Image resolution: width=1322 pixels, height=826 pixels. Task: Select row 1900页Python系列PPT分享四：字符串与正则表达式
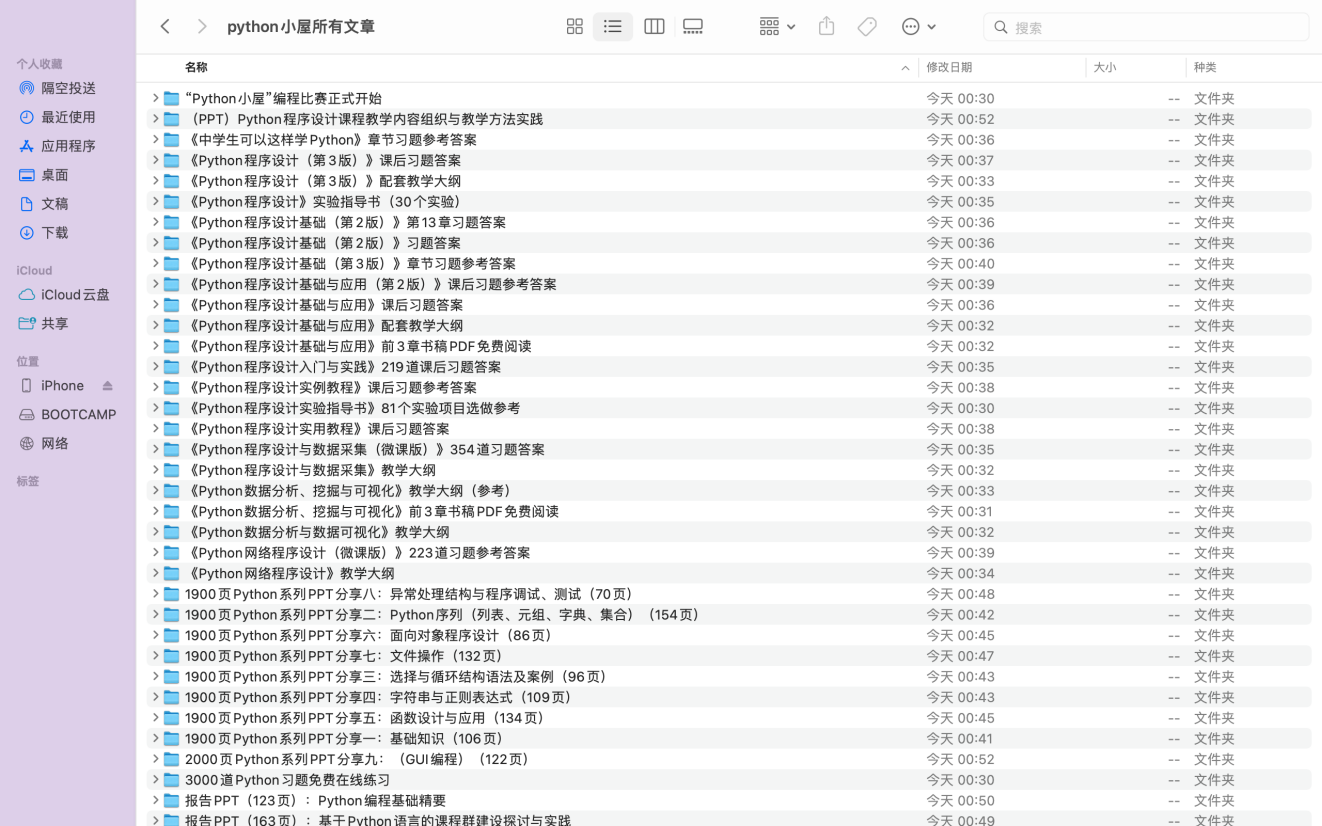tap(729, 698)
